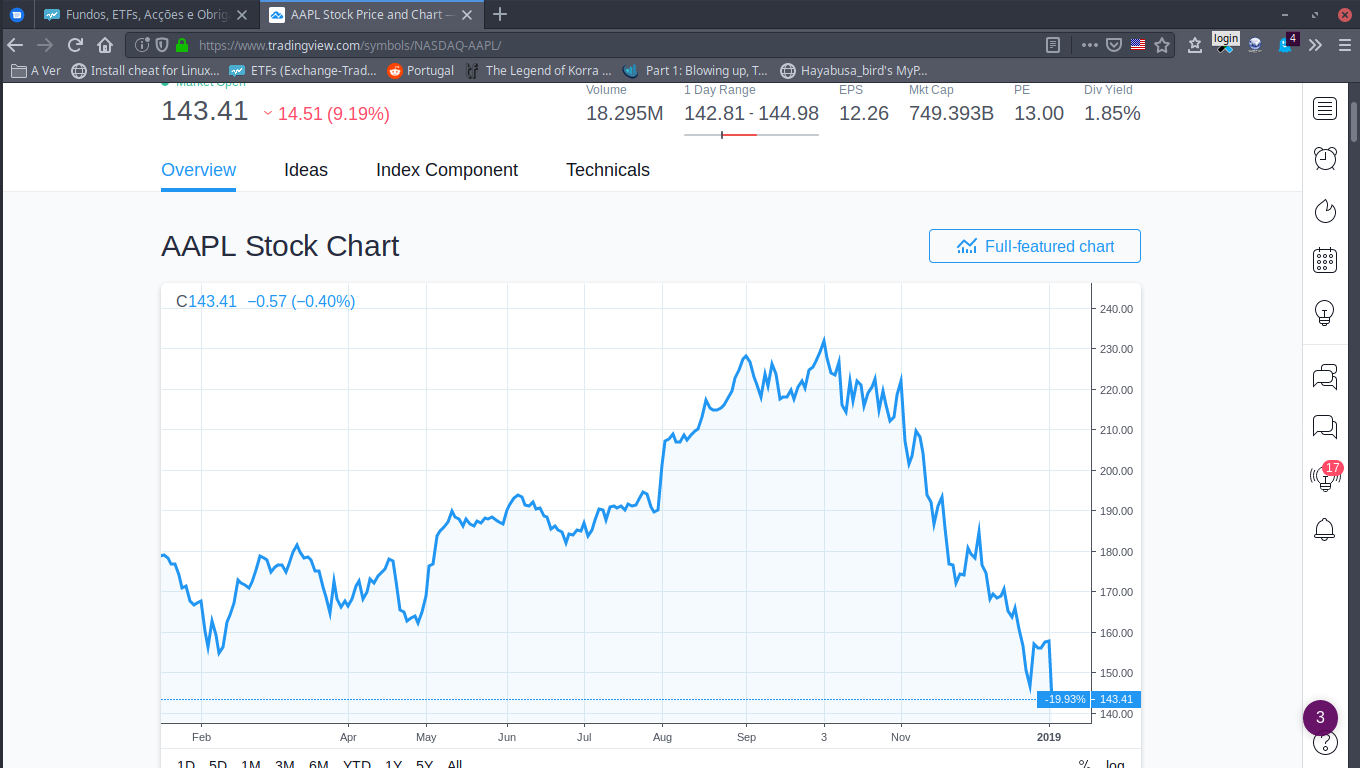1360x768 pixels.
Task: Switch to the Technicals tab
Action: point(608,170)
